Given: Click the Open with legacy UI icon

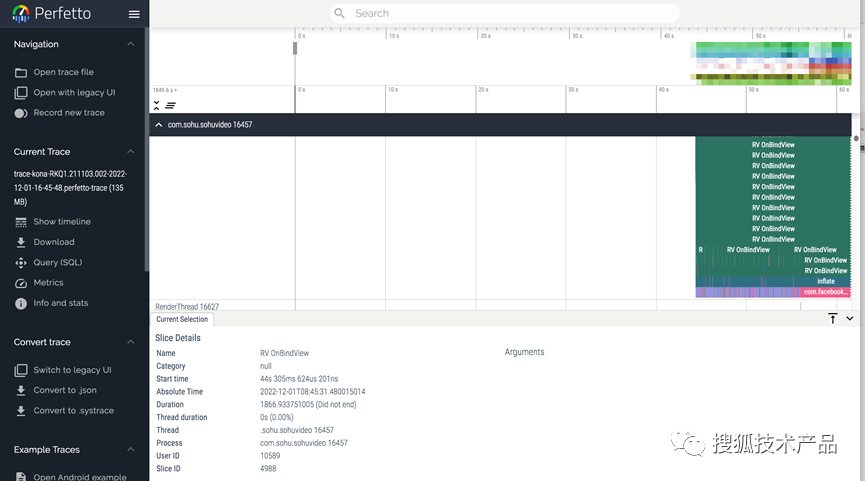Looking at the screenshot, I should click(21, 93).
